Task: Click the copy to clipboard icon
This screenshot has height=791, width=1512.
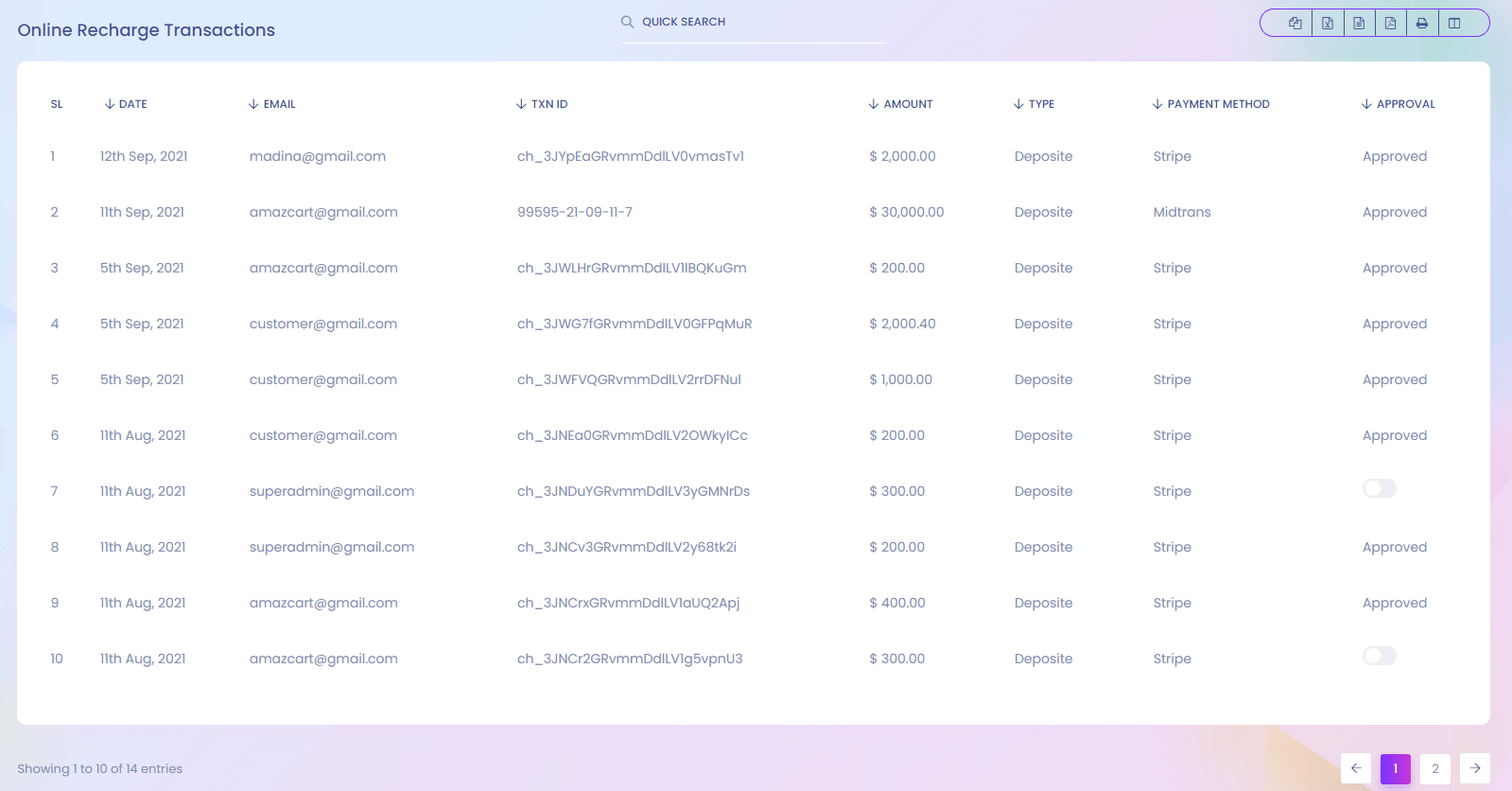Action: click(x=1295, y=23)
